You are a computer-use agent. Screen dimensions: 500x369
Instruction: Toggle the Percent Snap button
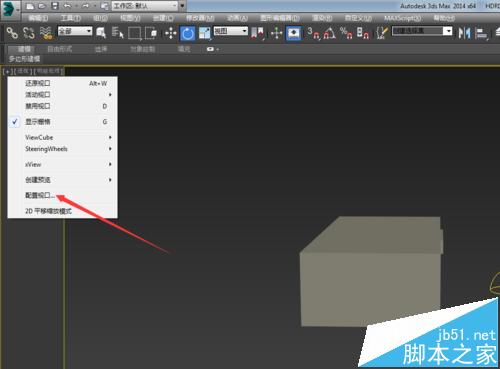346,33
